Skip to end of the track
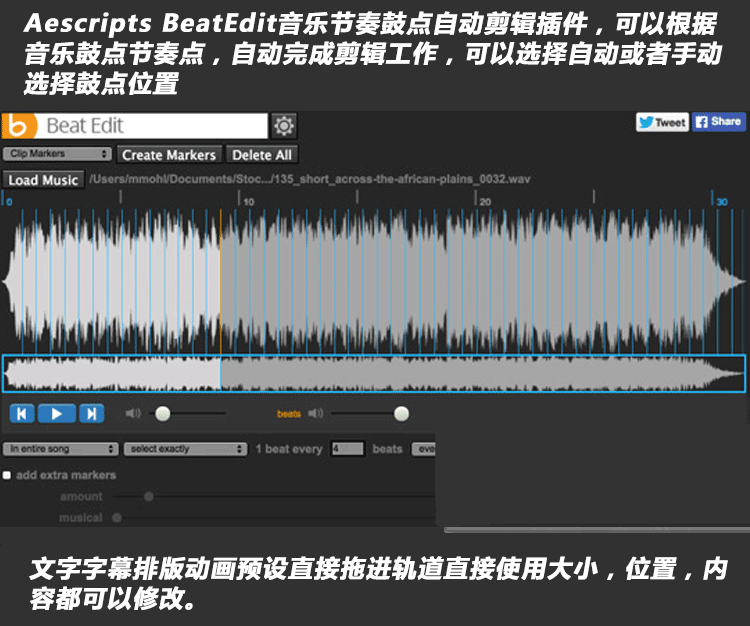The width and height of the screenshot is (750, 626). pyautogui.click(x=91, y=414)
